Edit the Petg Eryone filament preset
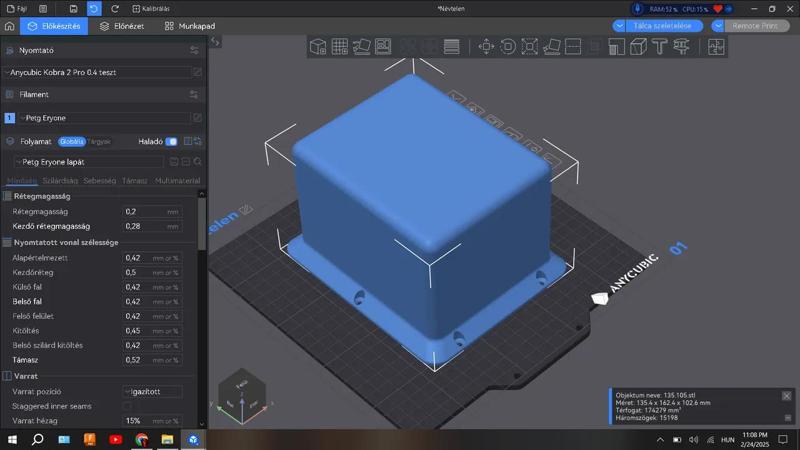 197,118
